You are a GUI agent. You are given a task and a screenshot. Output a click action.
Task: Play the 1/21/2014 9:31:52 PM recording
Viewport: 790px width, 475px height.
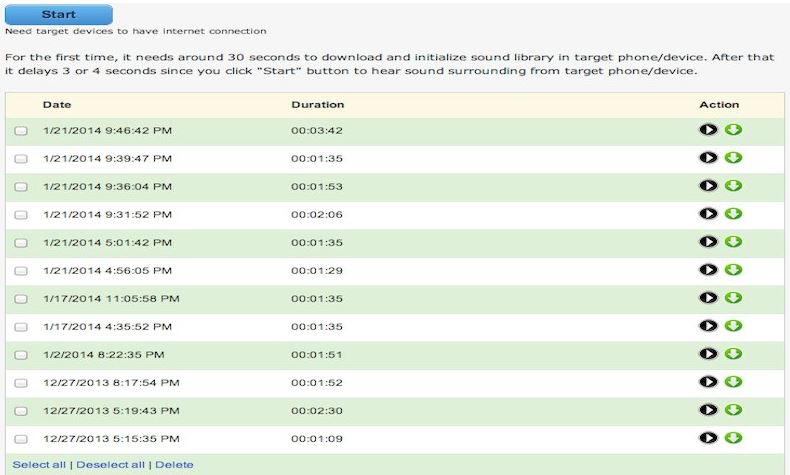coord(708,214)
